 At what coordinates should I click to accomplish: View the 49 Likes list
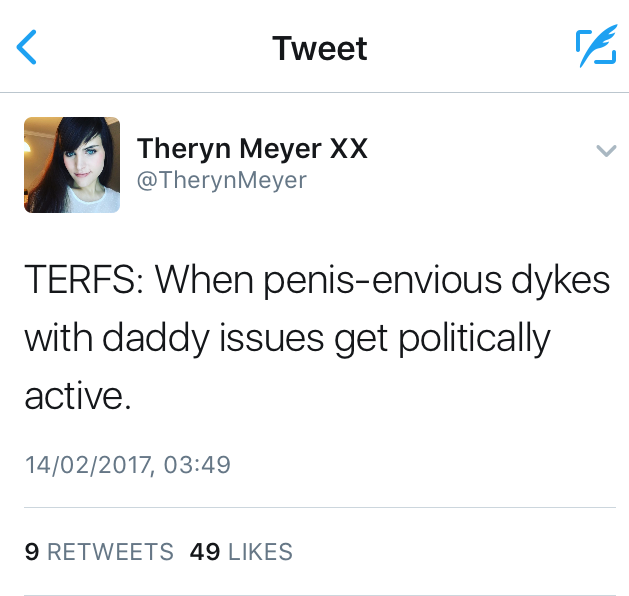pos(241,551)
